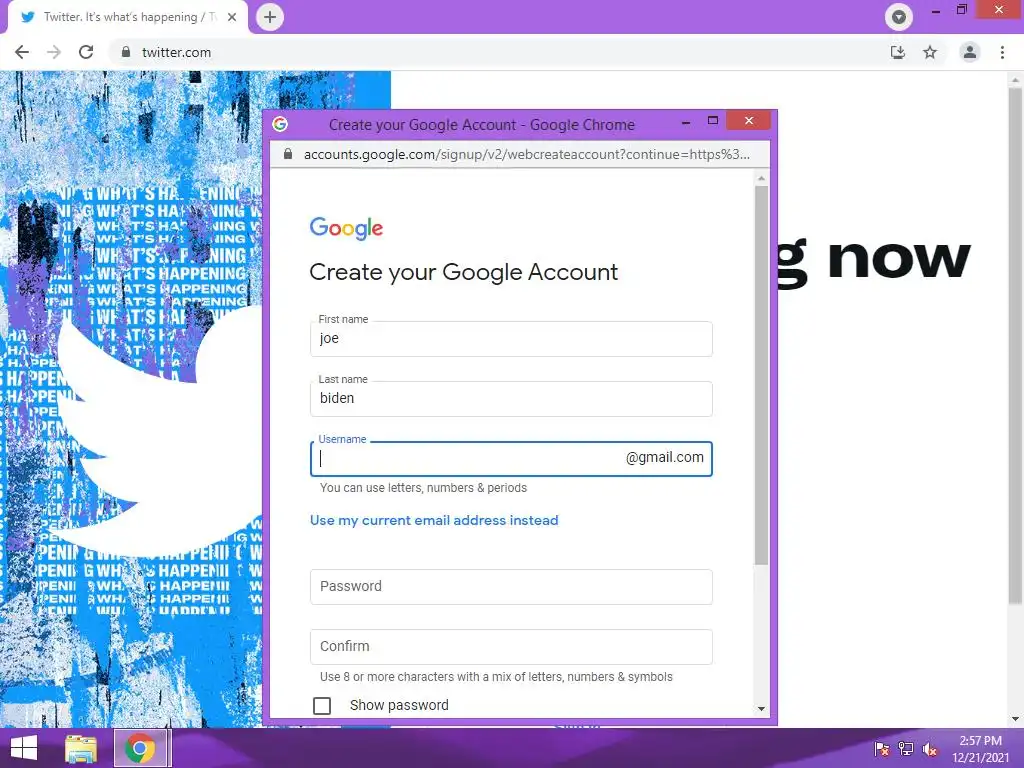Go forward in the Twitter browser window
The image size is (1024, 768).
pyautogui.click(x=54, y=52)
